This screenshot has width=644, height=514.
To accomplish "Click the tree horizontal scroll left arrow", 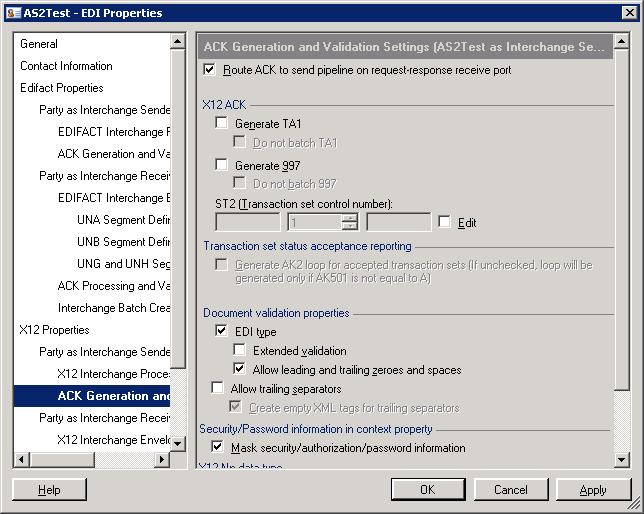I will click(x=21, y=459).
